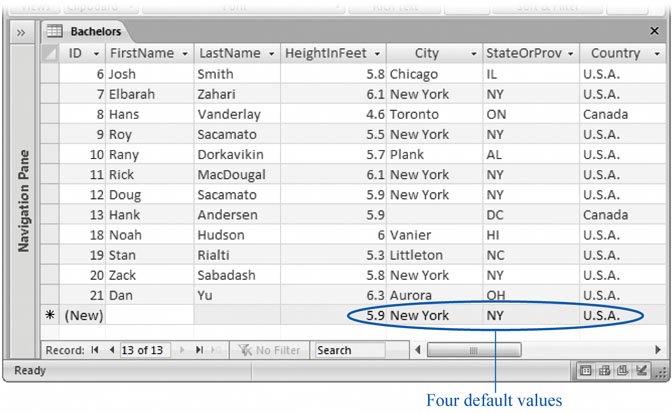The height and width of the screenshot is (413, 672).
Task: Click the current record box showing 13 of 13
Action: tap(144, 350)
